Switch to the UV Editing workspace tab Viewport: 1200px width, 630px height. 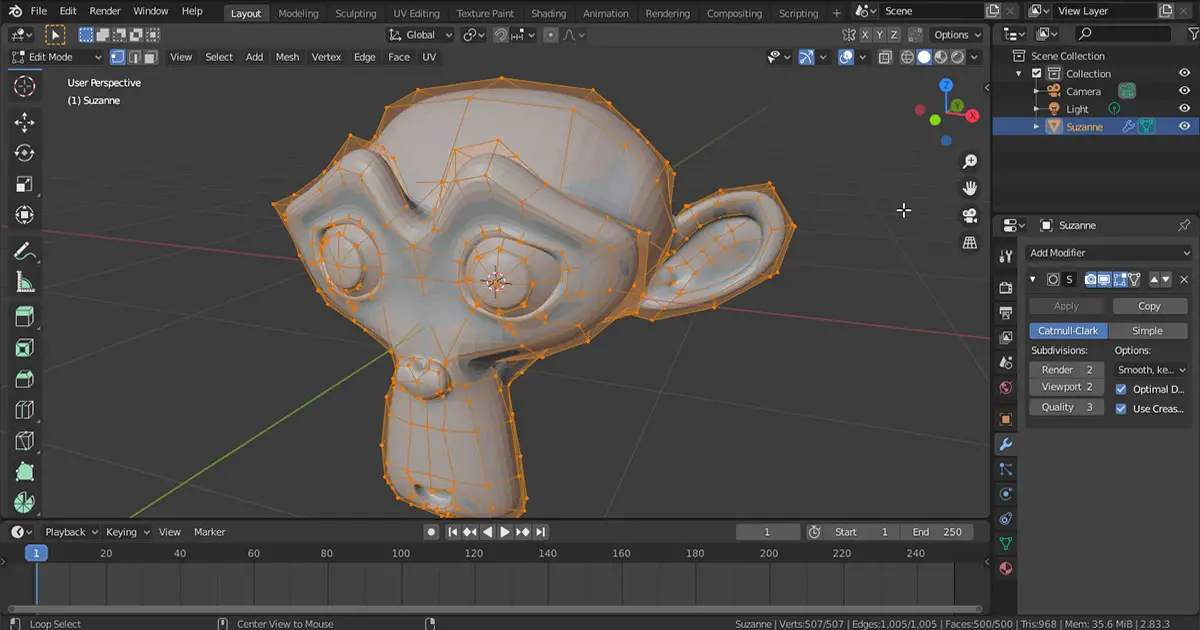tap(416, 13)
